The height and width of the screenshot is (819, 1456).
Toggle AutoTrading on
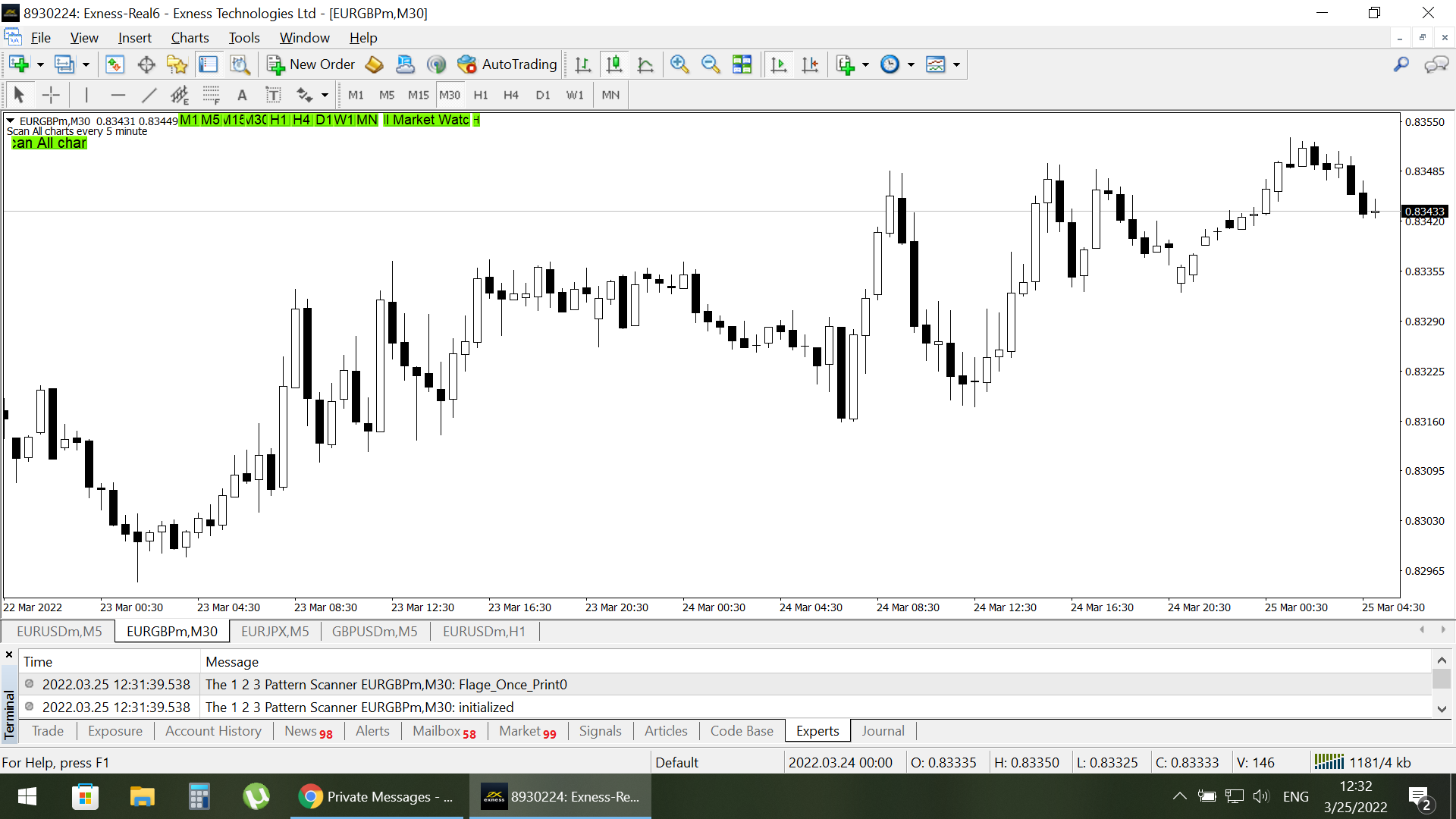[508, 64]
